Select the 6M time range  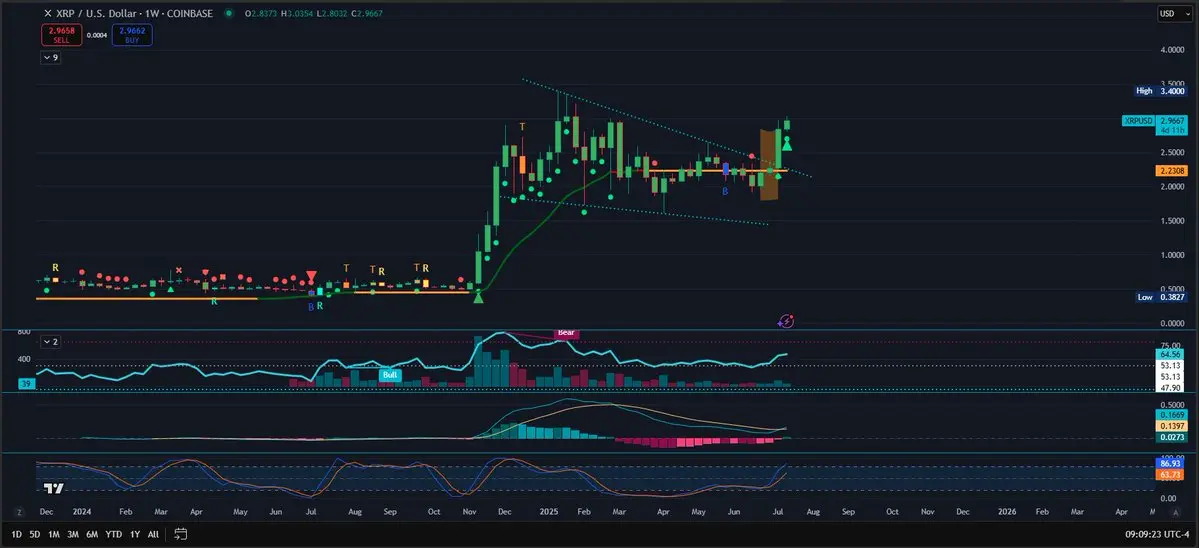point(92,534)
